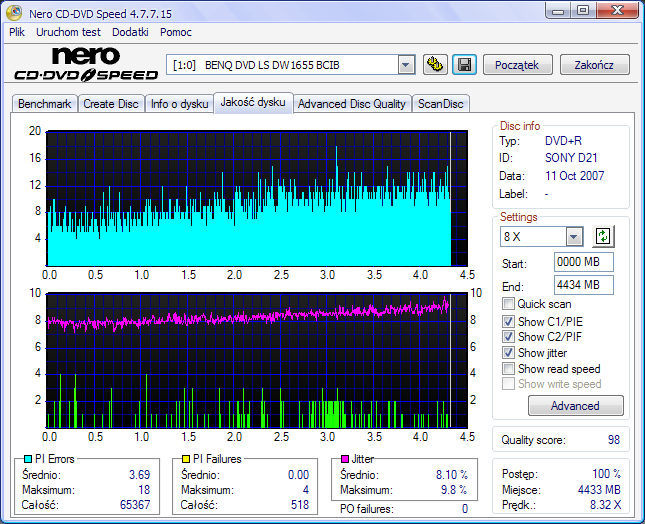Close the Nero CD-DVD Speed window
Screen dimensions: 645x524
click(617, 10)
